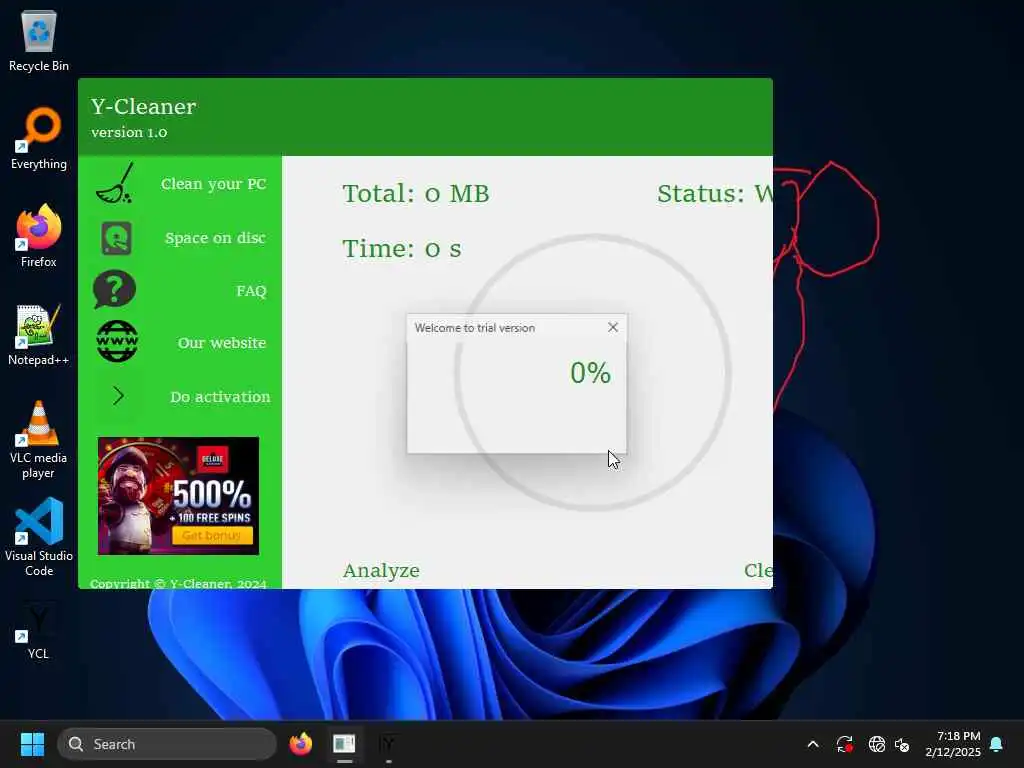Screen dimensions: 1024x768
Task: Click the Total: 0 MB text
Action: 416,194
